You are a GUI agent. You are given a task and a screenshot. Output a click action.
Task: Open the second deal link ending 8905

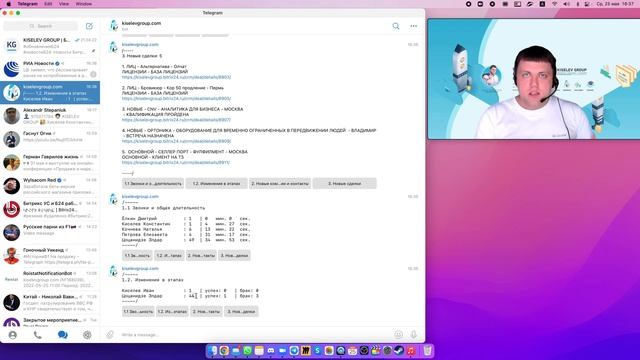tap(176, 98)
